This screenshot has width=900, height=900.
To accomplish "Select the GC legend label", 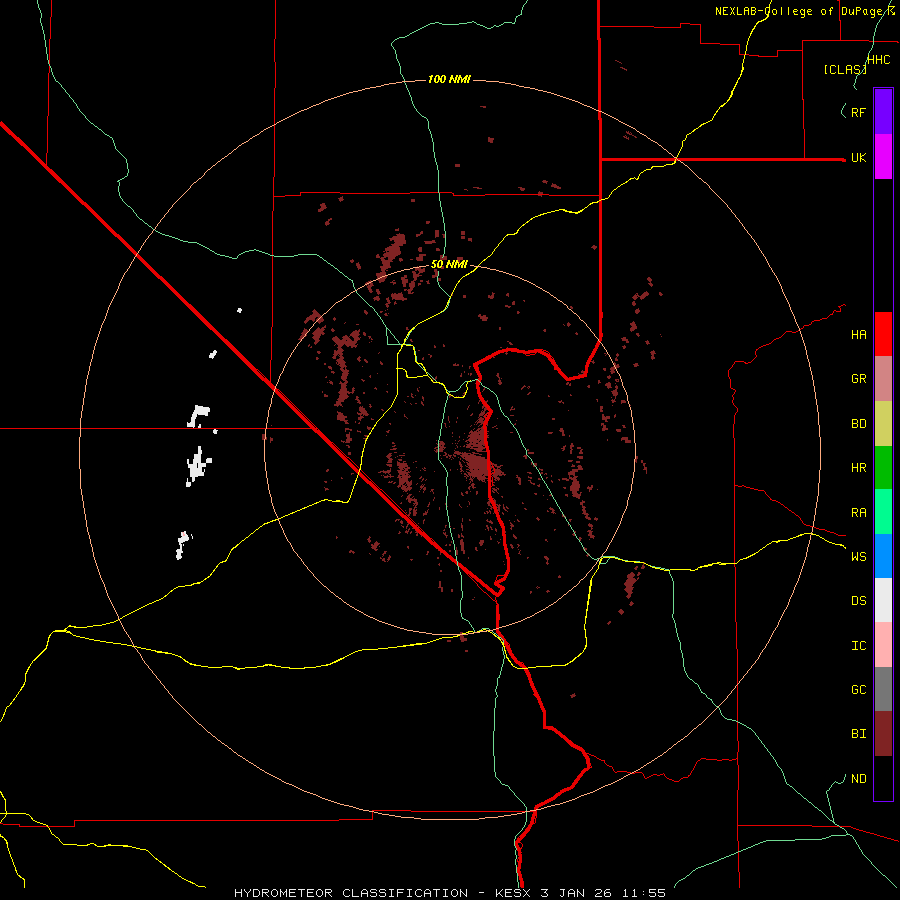I will pos(858,690).
